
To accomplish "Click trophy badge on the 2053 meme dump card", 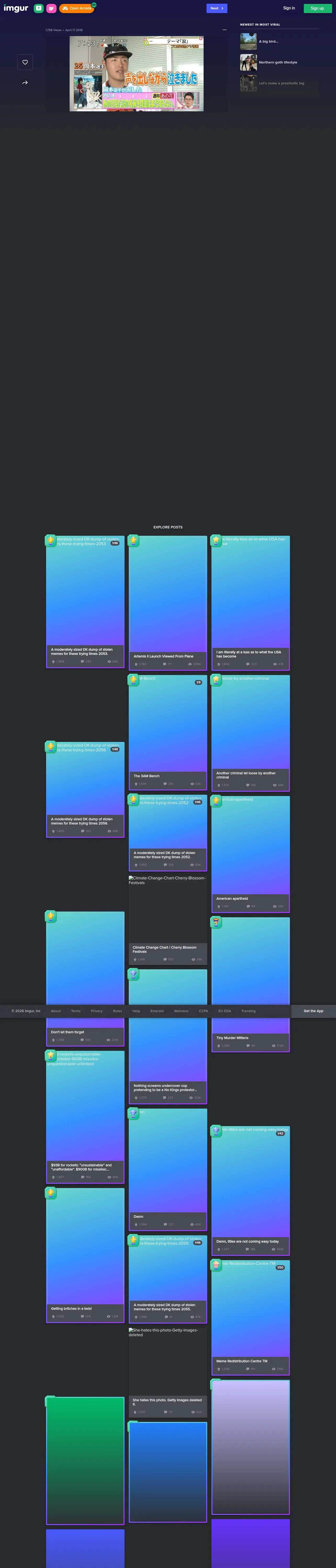I will (x=51, y=540).
